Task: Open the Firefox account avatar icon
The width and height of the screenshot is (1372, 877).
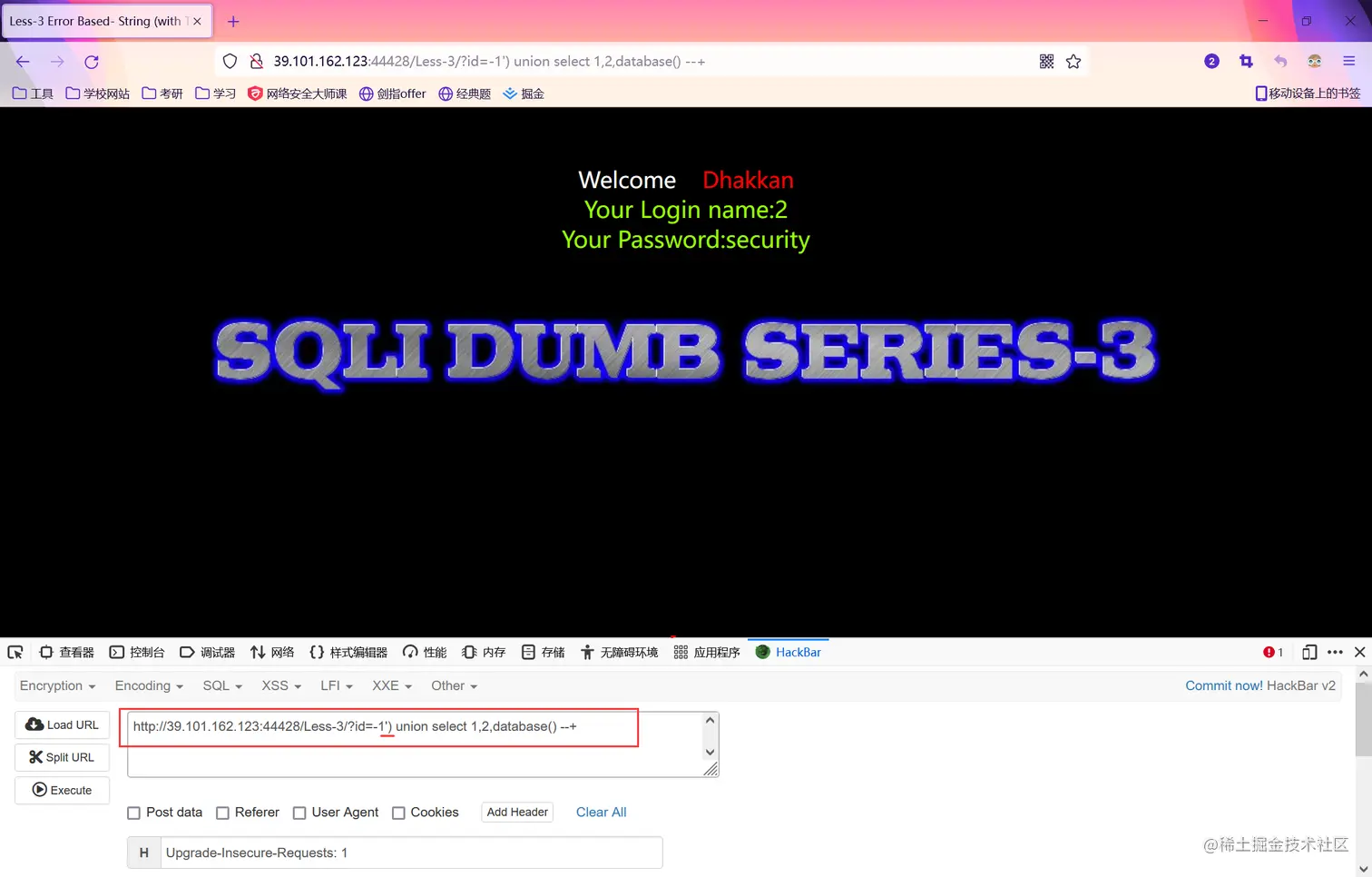Action: [x=1315, y=61]
